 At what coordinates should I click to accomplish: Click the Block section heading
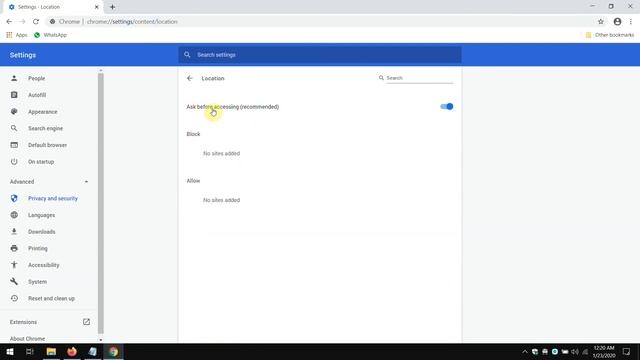point(193,134)
